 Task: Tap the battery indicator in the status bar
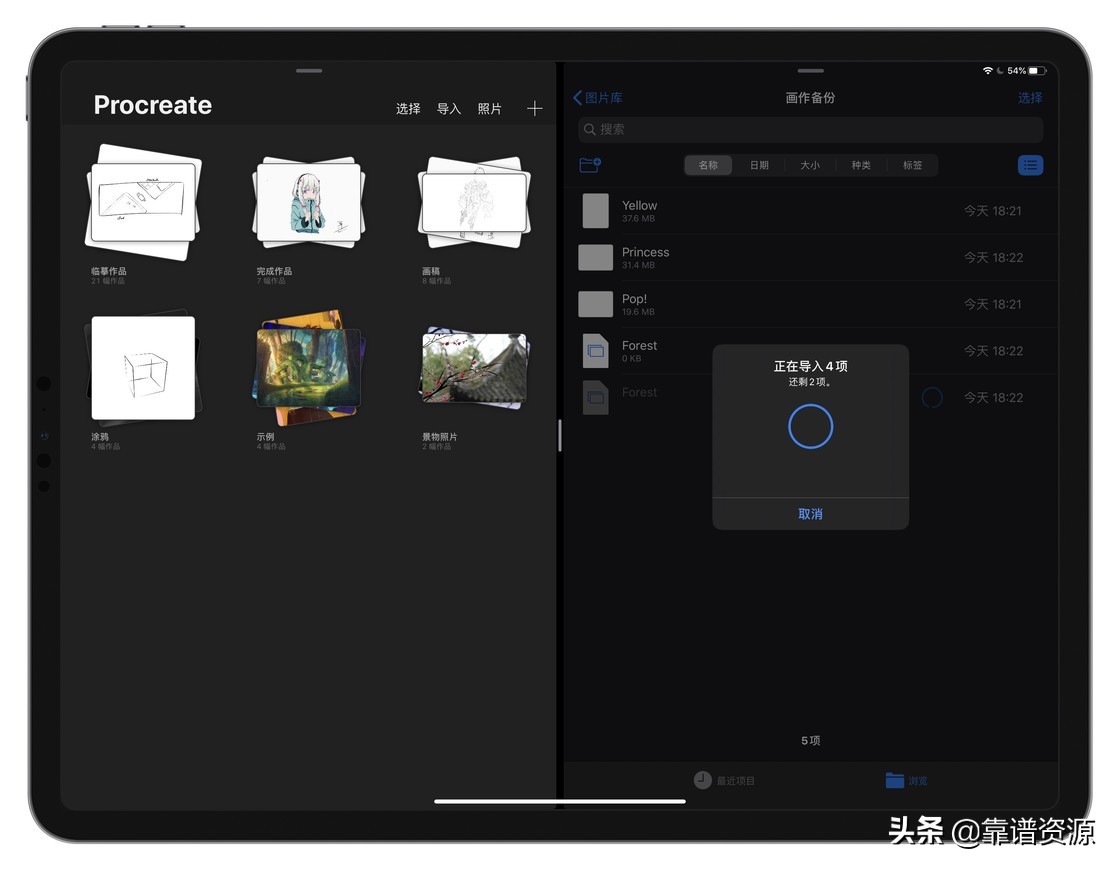point(1038,71)
